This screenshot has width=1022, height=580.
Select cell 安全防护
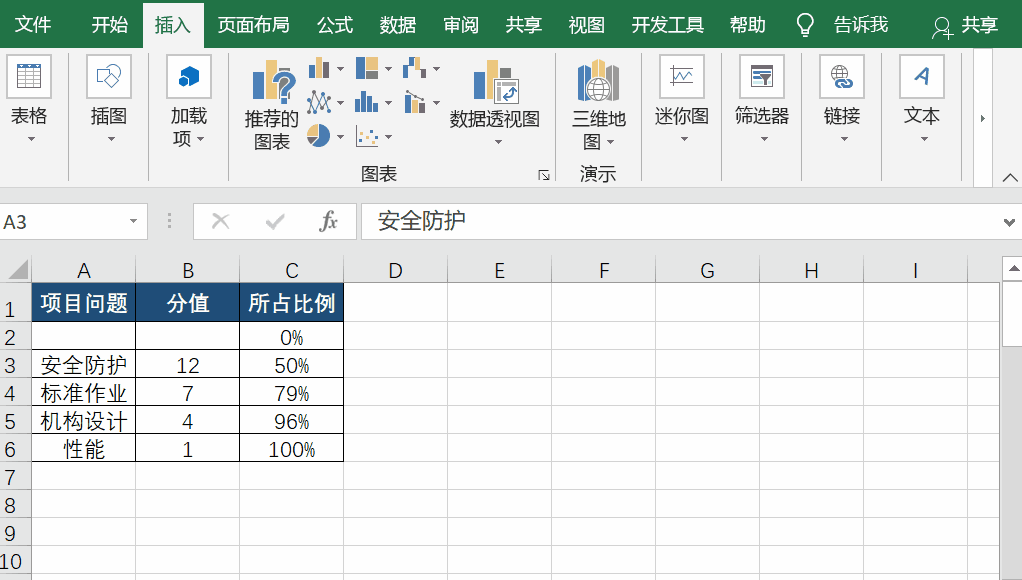83,365
